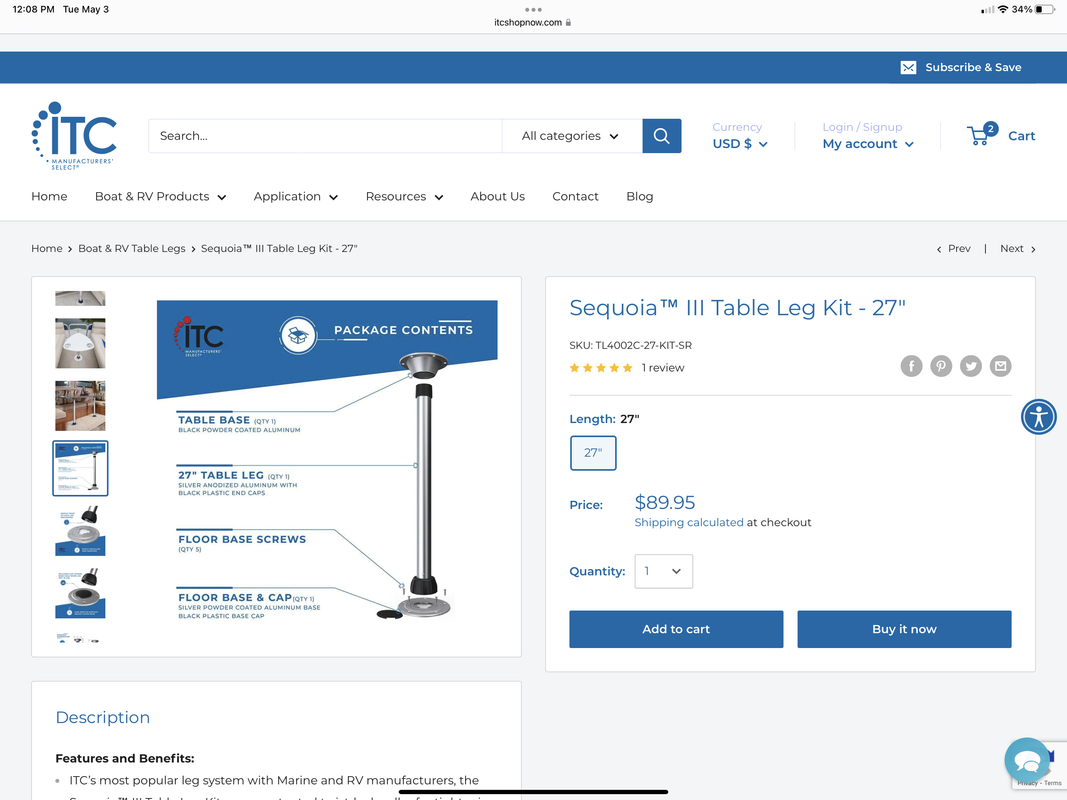
Task: Expand the Application menu
Action: (295, 197)
